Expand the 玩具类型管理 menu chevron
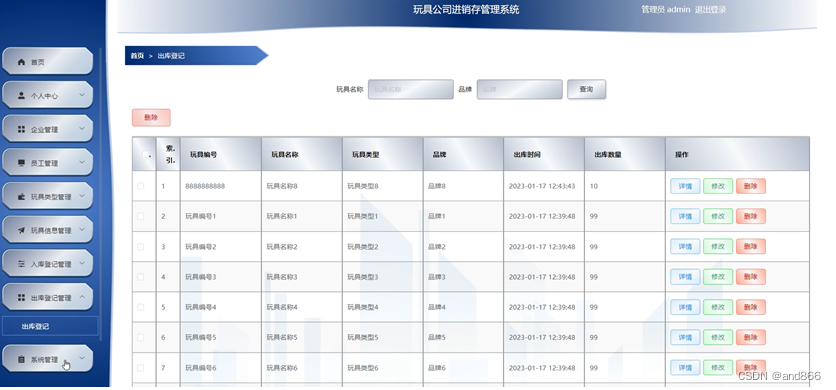 [82, 196]
